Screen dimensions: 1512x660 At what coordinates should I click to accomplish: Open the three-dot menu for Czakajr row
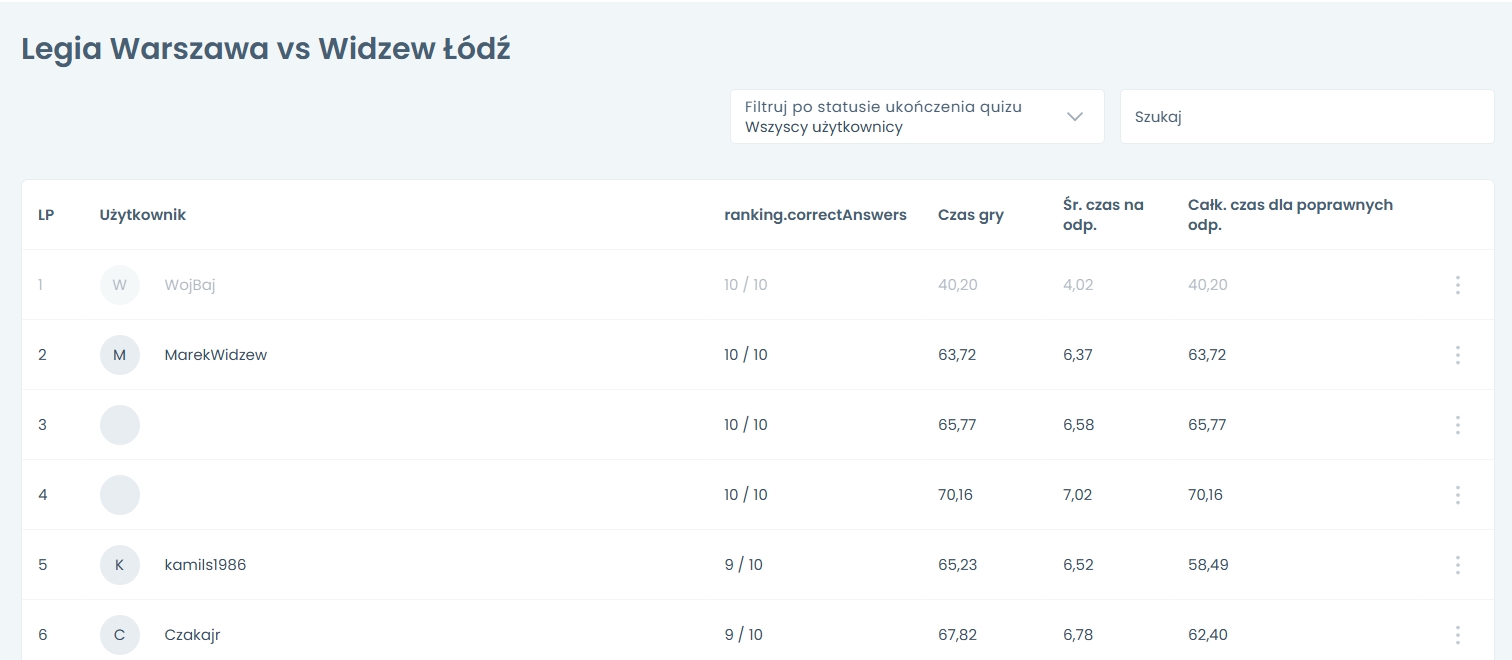tap(1457, 635)
